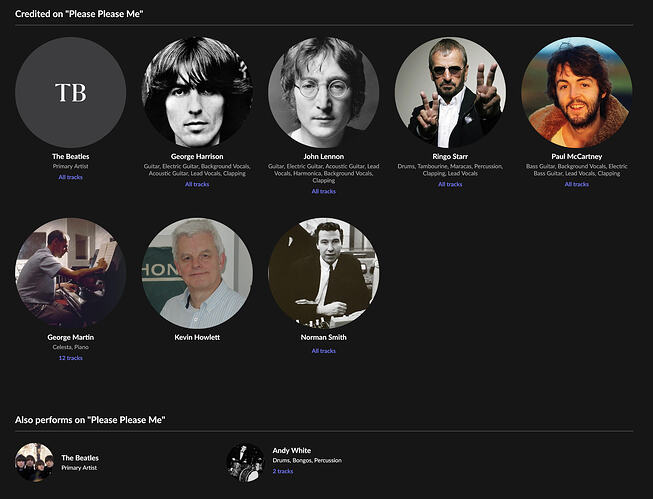Click Ringo Starr's portrait photo

pos(450,92)
